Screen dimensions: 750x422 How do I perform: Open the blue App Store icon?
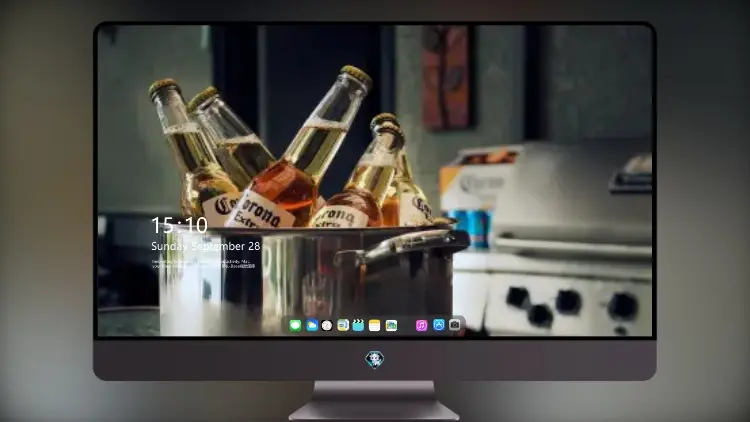tap(439, 325)
